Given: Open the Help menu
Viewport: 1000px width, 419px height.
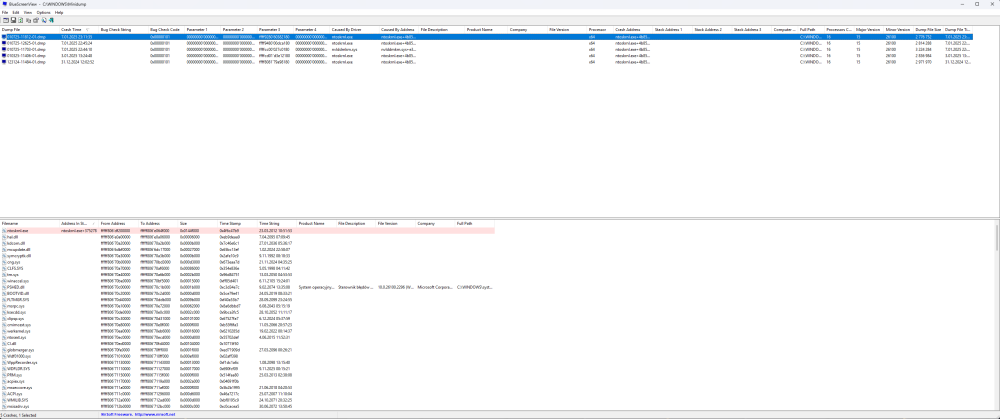Looking at the screenshot, I should coord(59,12).
